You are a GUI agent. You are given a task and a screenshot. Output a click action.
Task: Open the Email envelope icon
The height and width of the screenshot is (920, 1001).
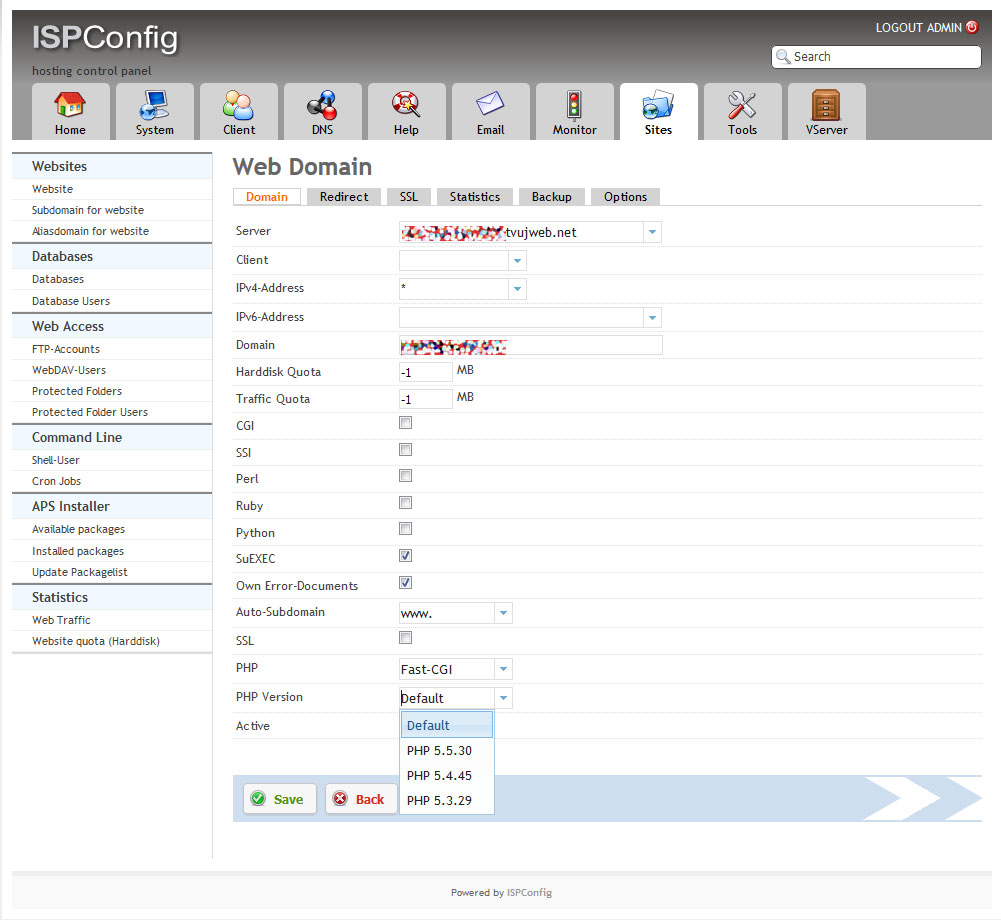(x=490, y=105)
